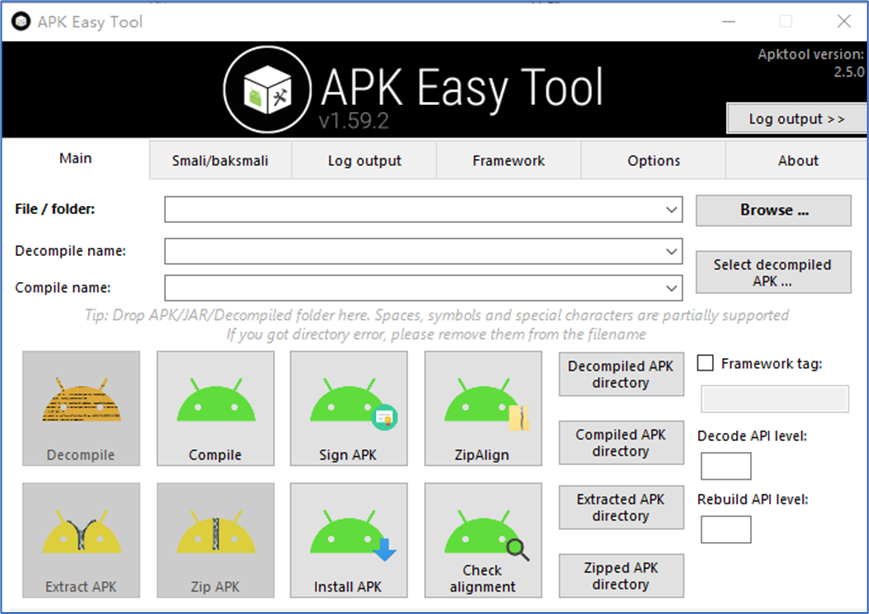Switch to the Main tab
Viewport: 869px width, 614px height.
[75, 158]
